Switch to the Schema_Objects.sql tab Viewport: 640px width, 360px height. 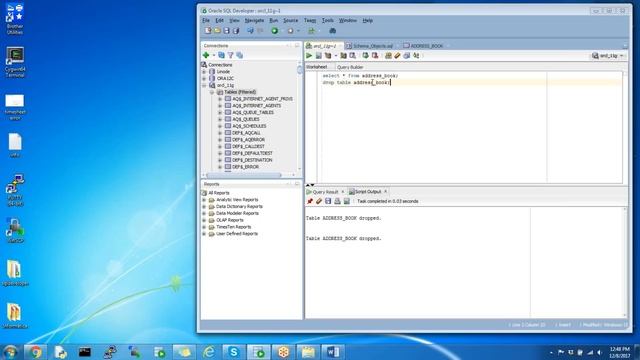point(373,46)
